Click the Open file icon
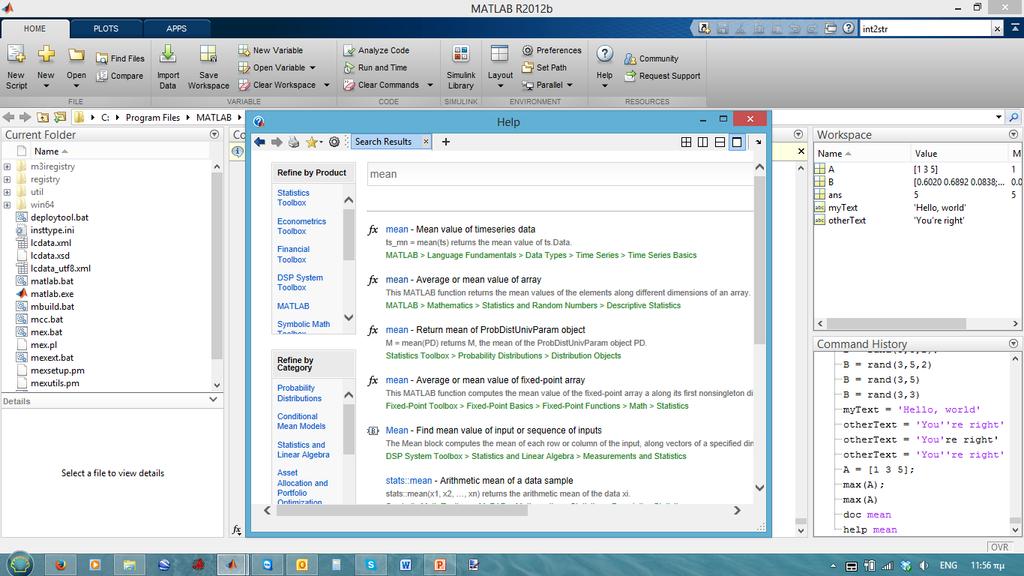1024x576 pixels. 76,55
